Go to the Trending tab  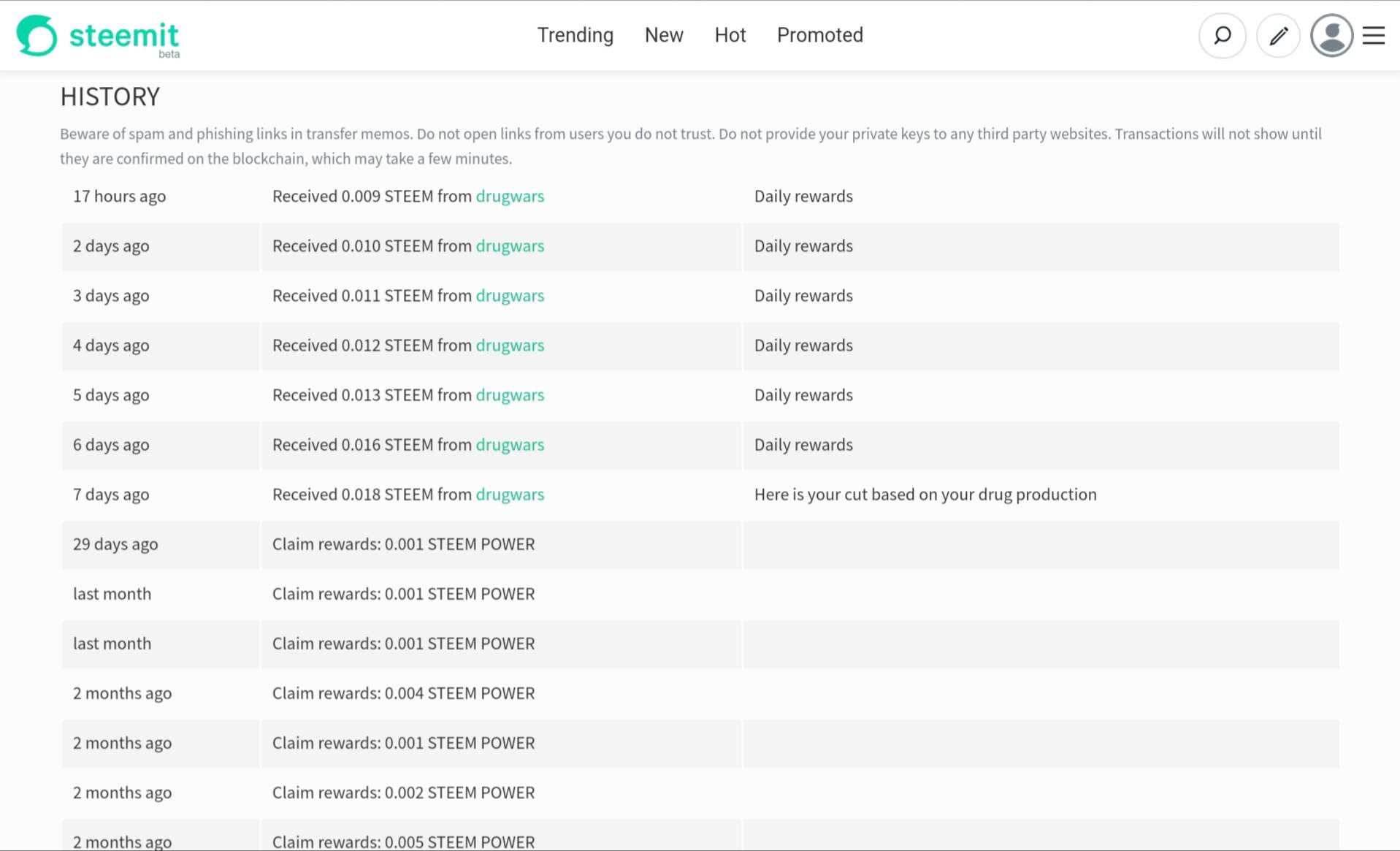click(575, 35)
